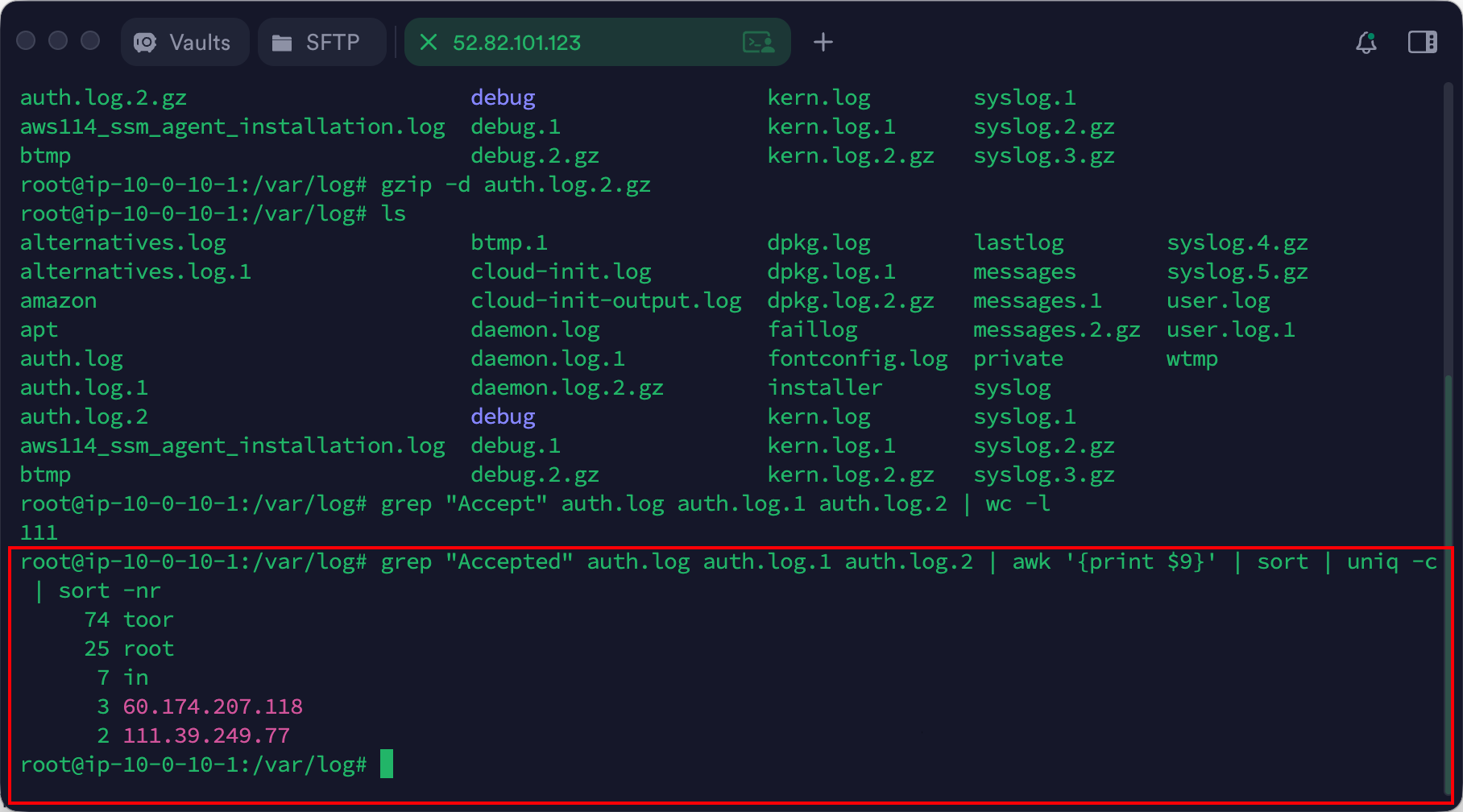Click the terminal sharing icon in session tab
1463x812 pixels.
coord(758,42)
